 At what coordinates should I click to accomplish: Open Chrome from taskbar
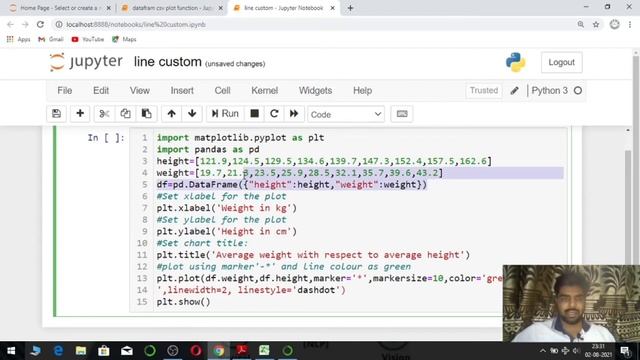point(218,351)
